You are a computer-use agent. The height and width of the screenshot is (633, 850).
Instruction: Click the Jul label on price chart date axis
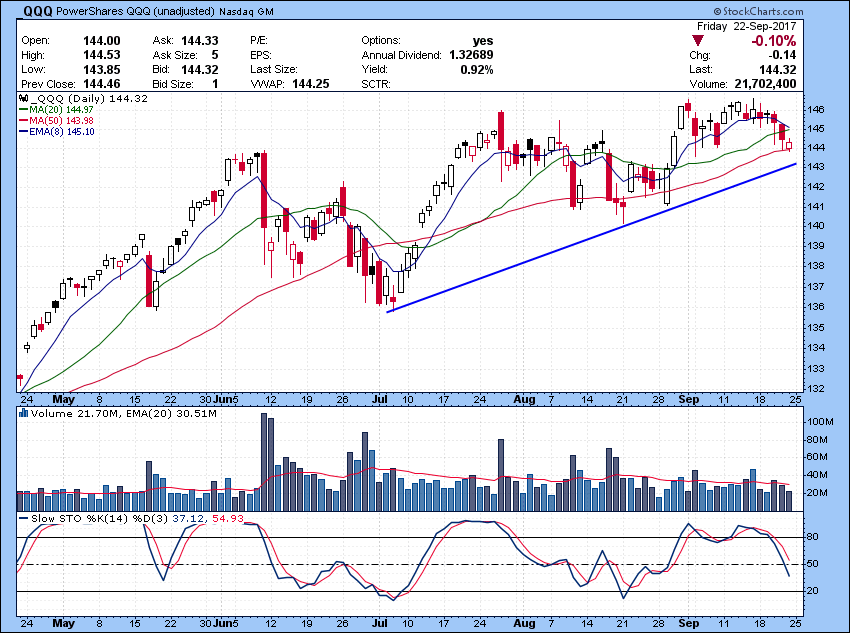pos(379,399)
